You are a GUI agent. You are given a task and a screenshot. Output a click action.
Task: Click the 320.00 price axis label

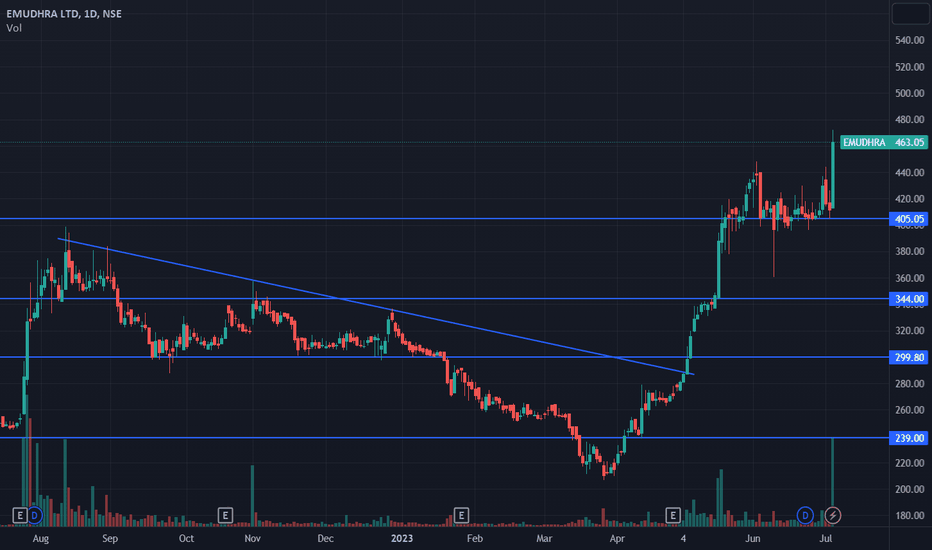coord(909,331)
